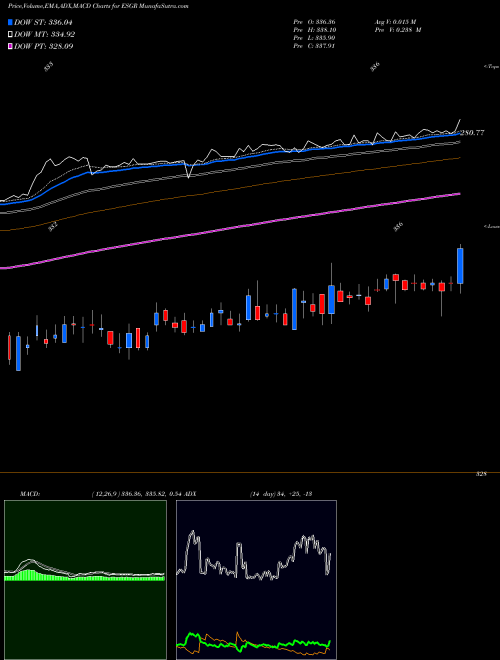Image resolution: width=500 pixels, height=660 pixels.
Task: Click the "Pre L: 335.90" low value
Action: 314,38
